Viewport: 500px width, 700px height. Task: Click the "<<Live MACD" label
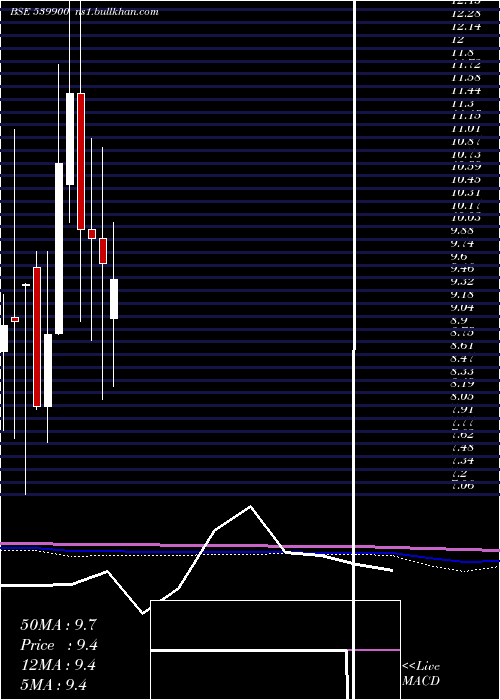[421, 674]
